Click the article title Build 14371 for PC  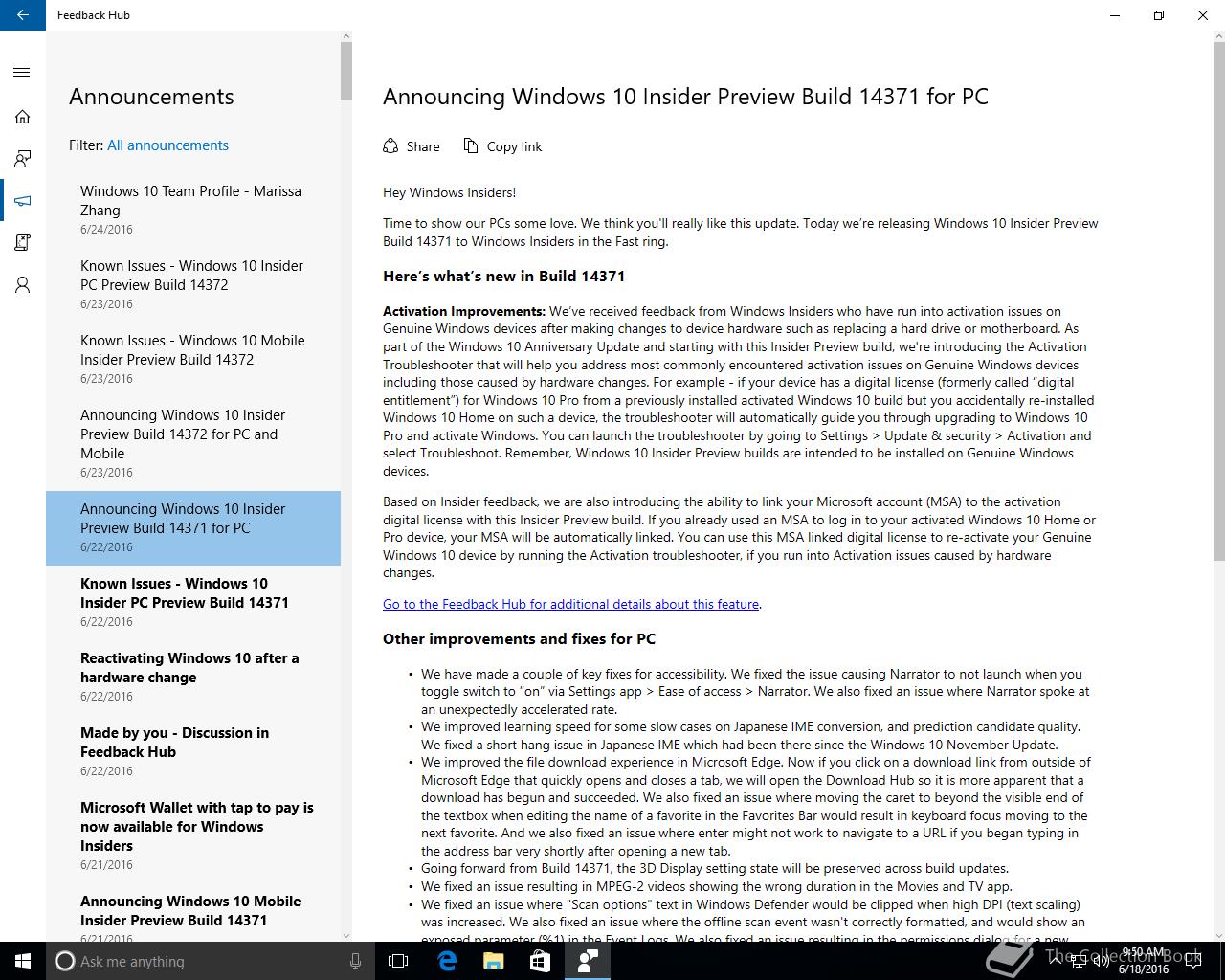tap(685, 97)
